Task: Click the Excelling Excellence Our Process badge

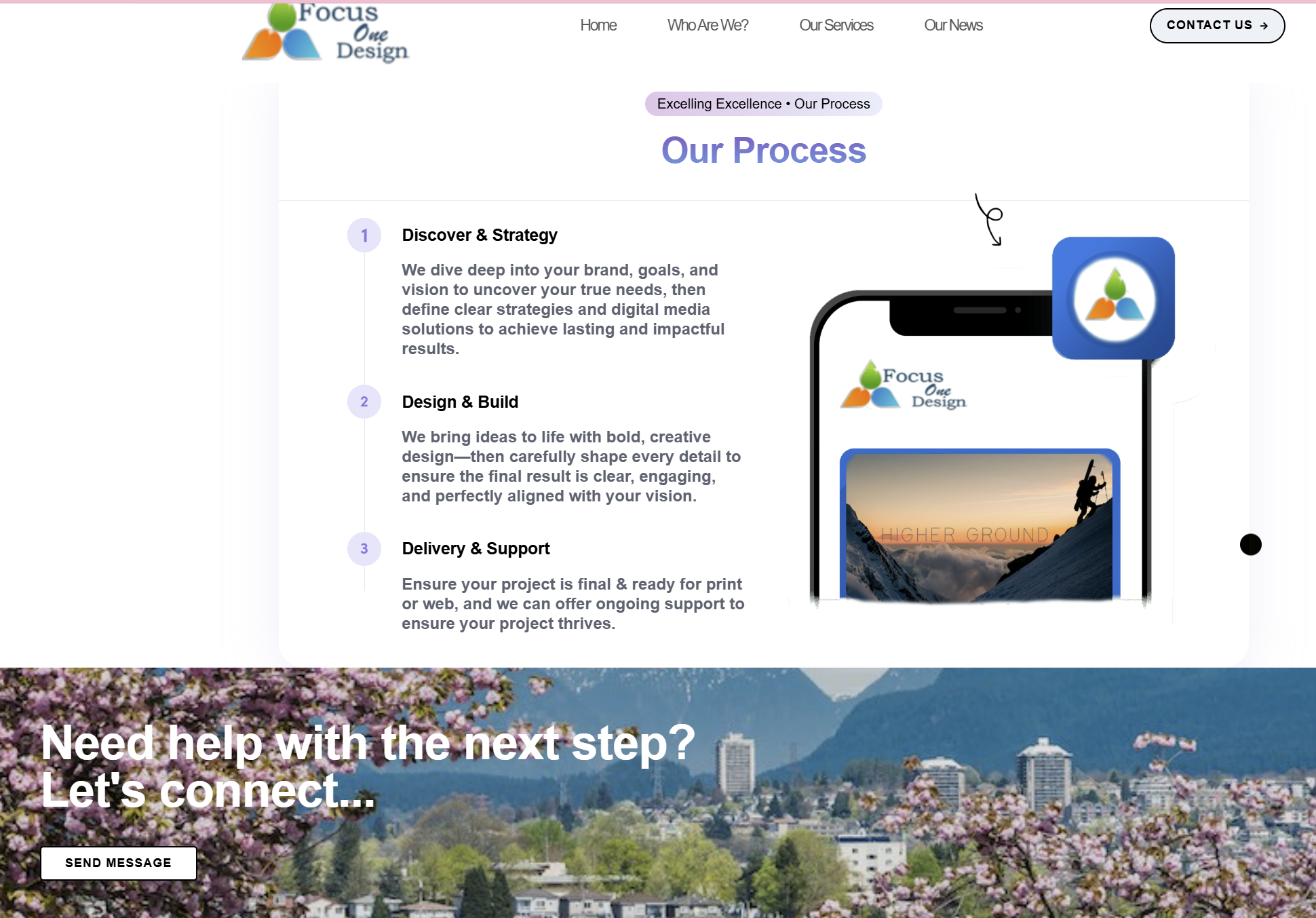Action: click(763, 104)
